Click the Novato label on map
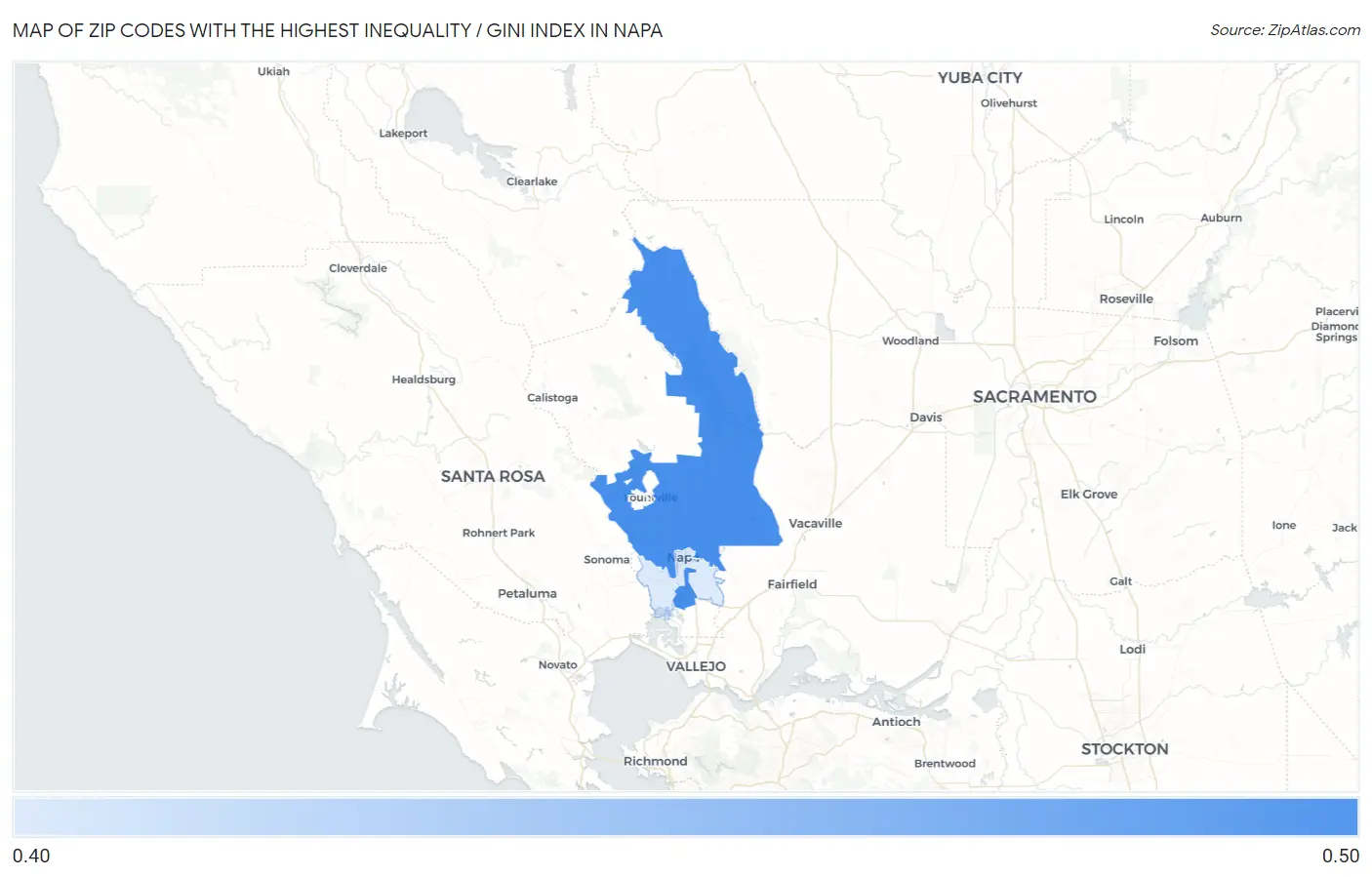 [558, 665]
